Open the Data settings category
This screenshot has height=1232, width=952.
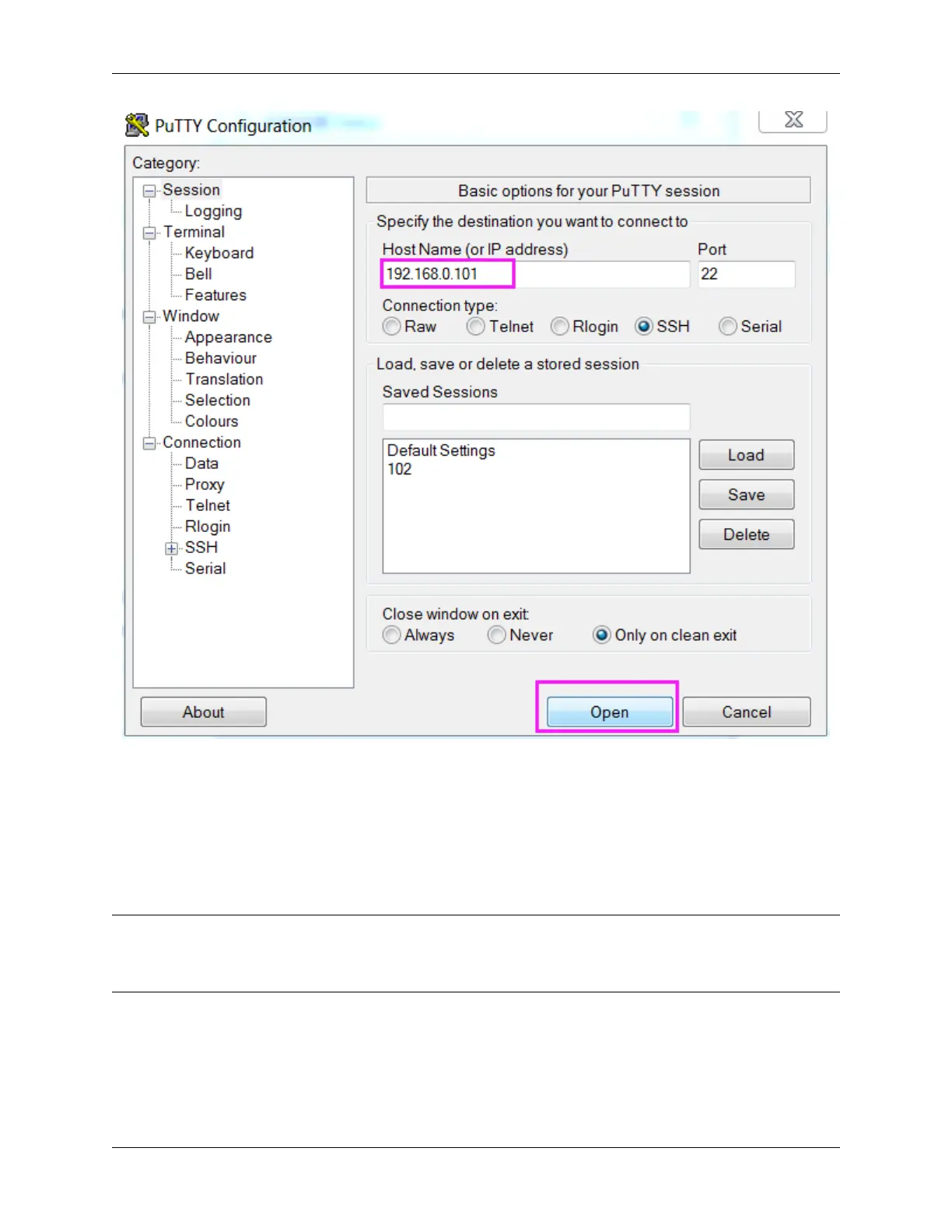pos(201,463)
